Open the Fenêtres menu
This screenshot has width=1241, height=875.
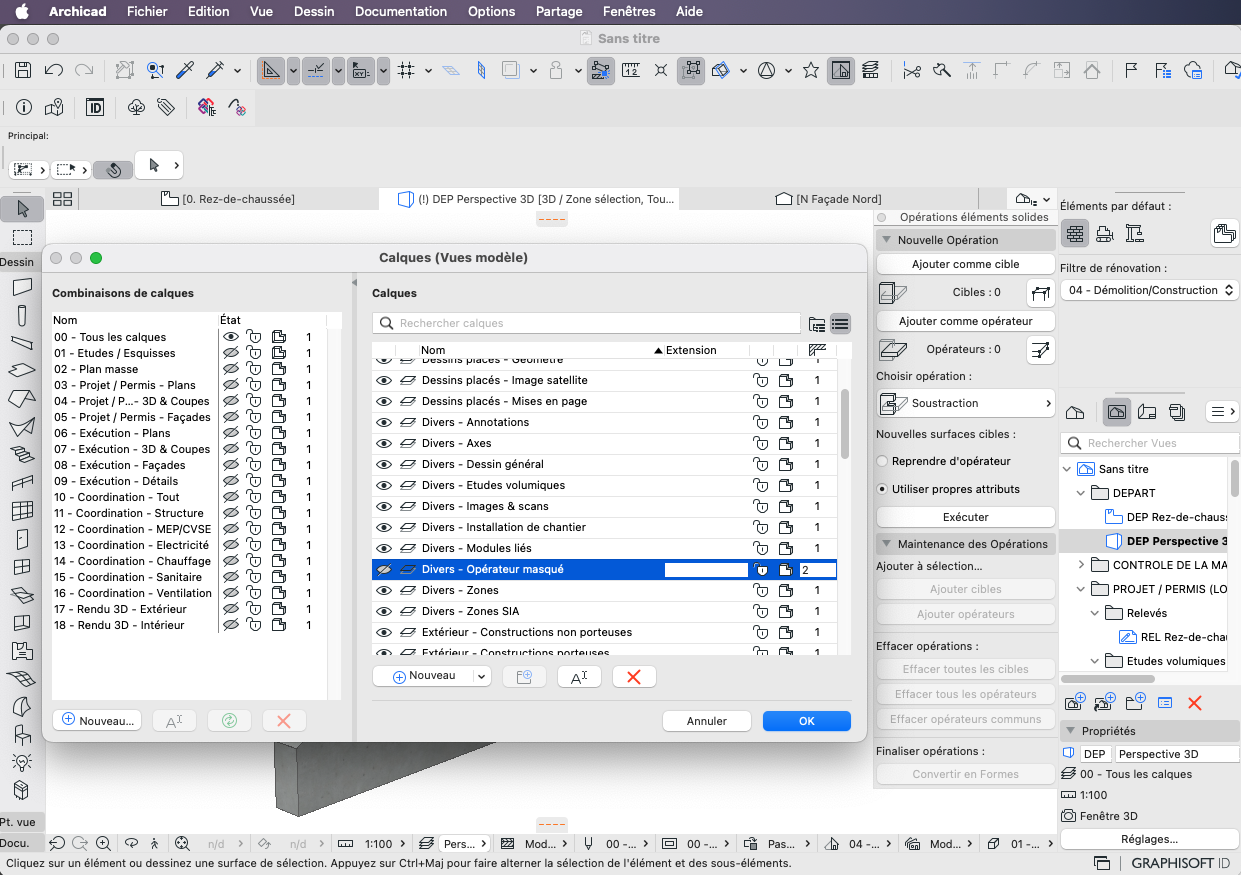630,12
